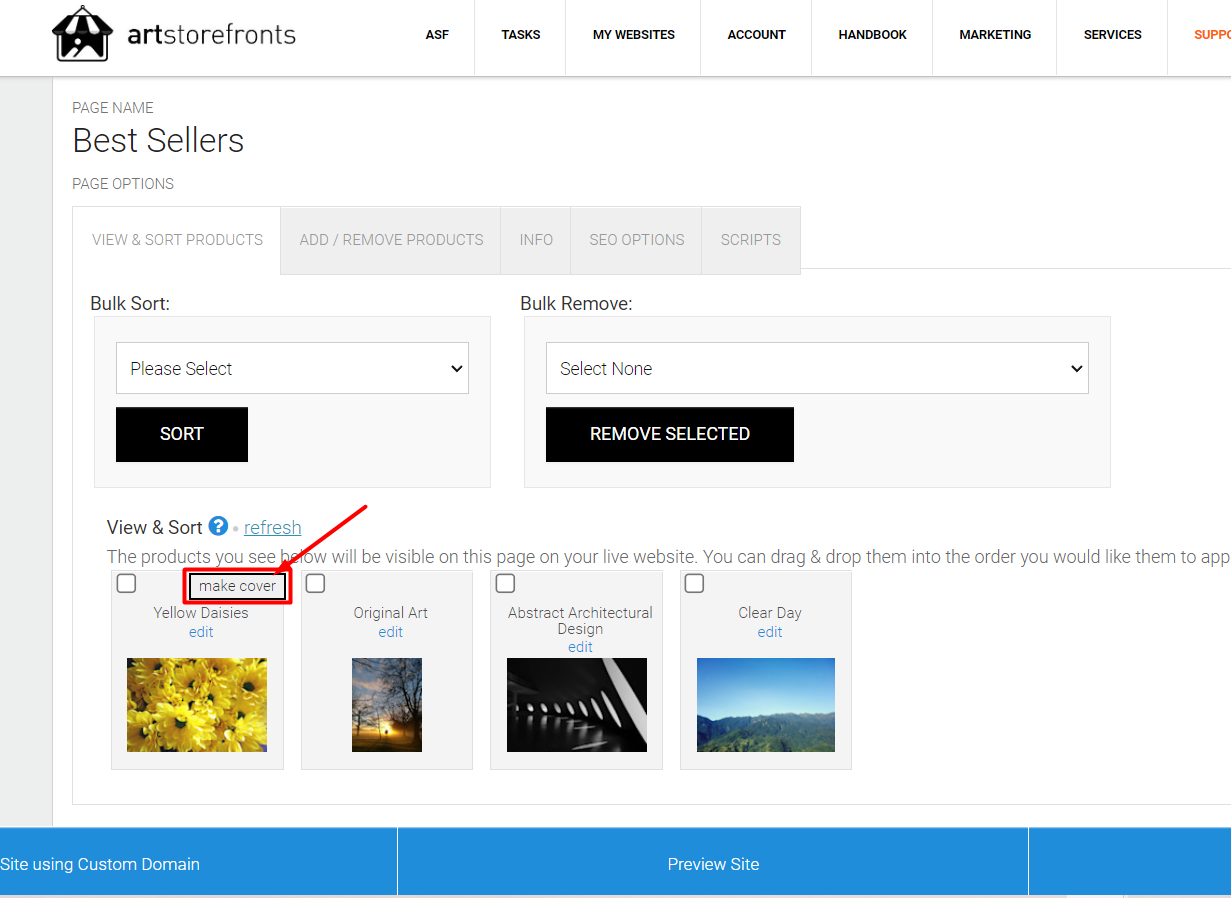The image size is (1231, 898).
Task: Click the Yellow Daisies thumbnail image
Action: pyautogui.click(x=196, y=704)
